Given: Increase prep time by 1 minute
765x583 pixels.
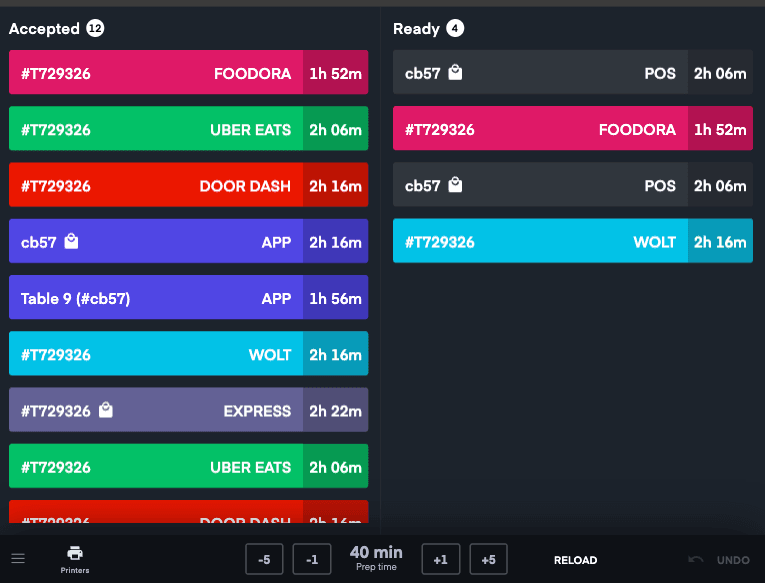Looking at the screenshot, I should point(440,560).
